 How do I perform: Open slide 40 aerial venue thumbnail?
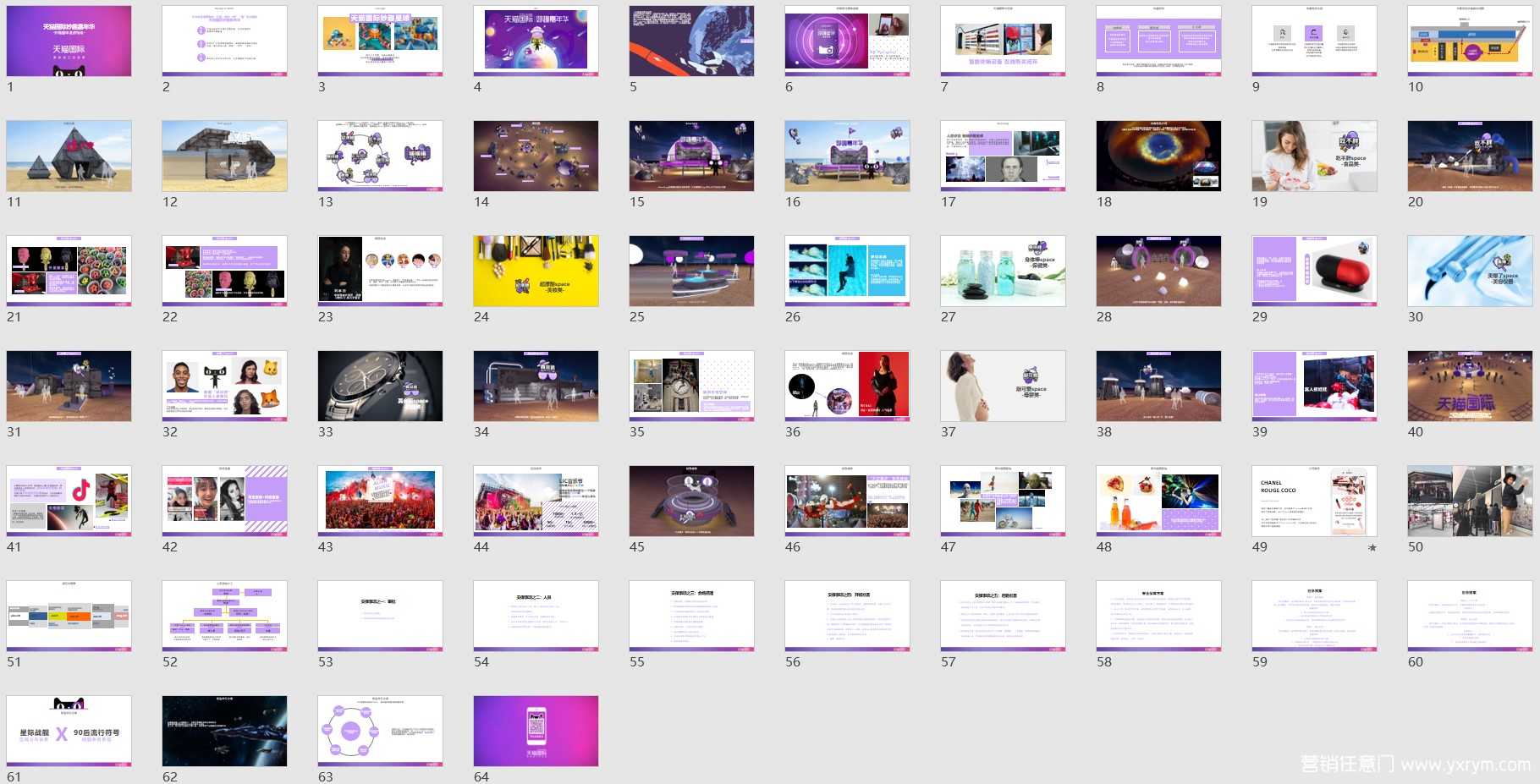pos(1470,386)
